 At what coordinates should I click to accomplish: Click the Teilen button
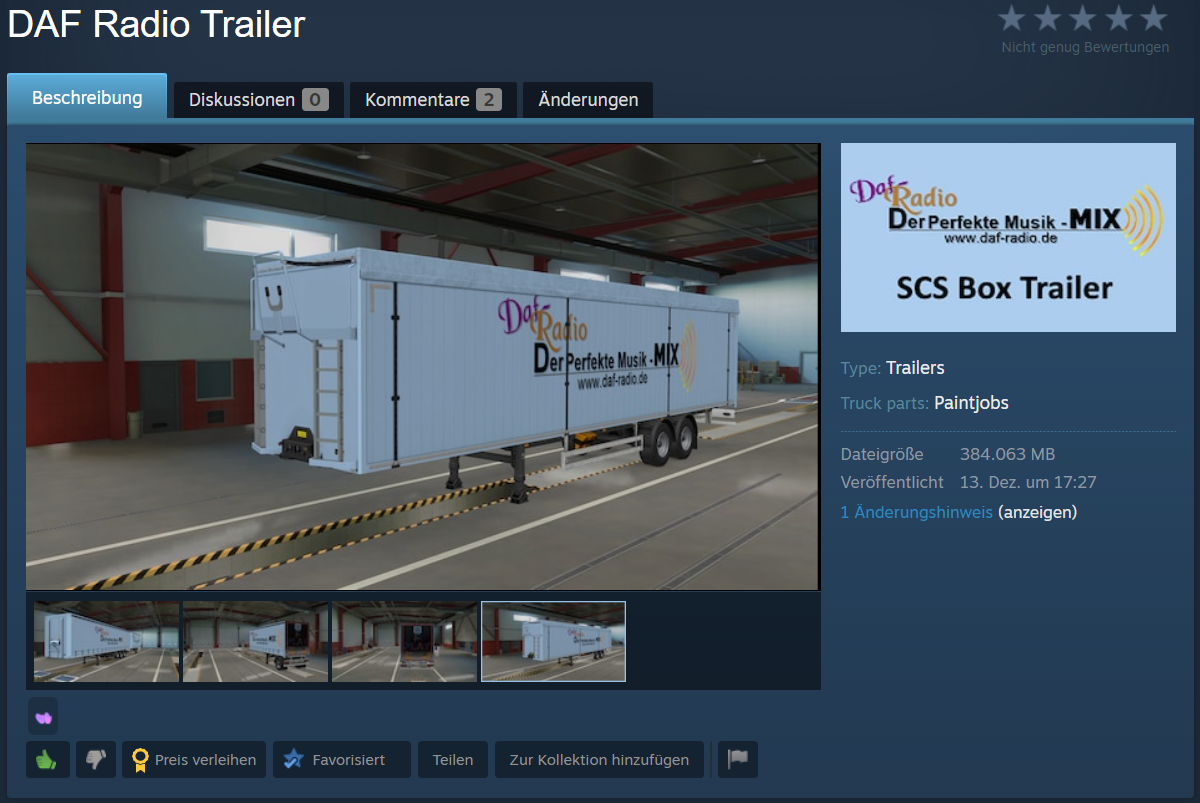coord(453,760)
